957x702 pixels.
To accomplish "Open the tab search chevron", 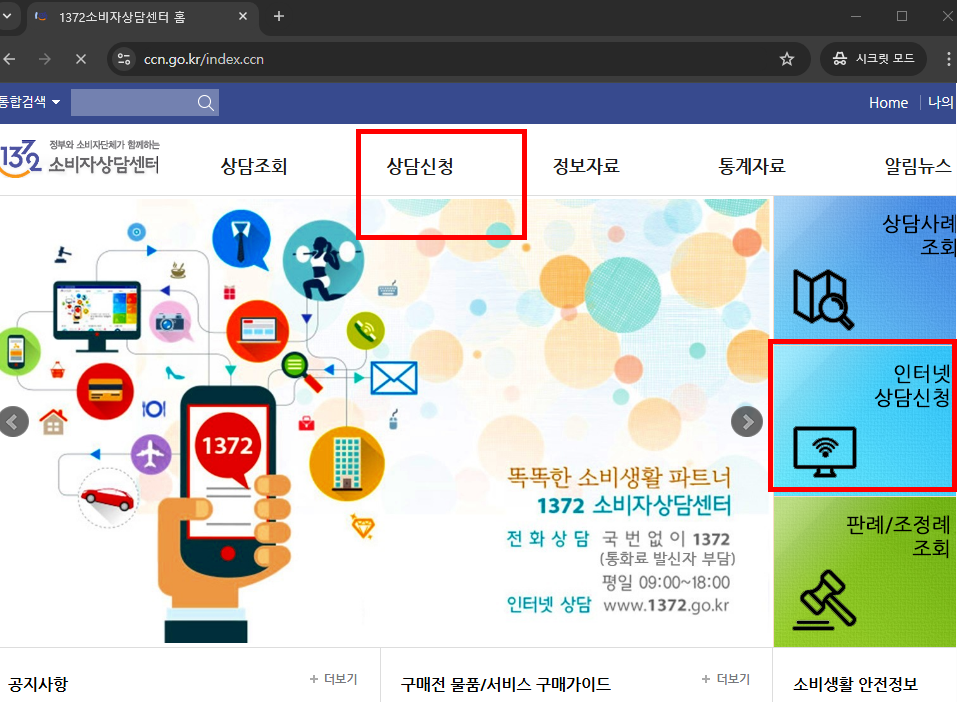I will pyautogui.click(x=7, y=16).
